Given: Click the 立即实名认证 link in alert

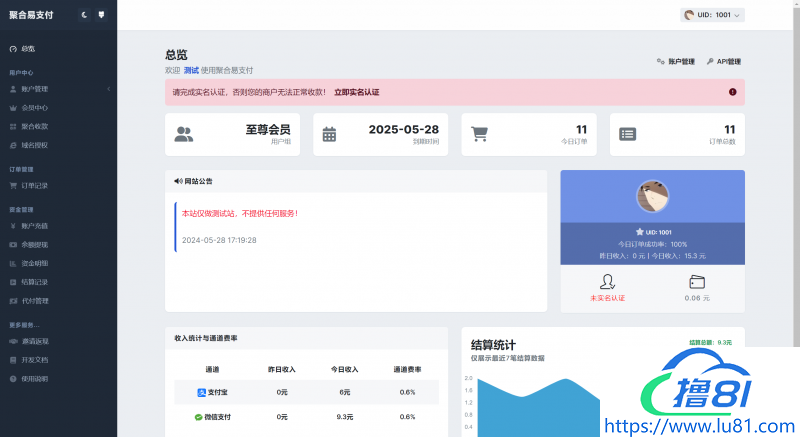Looking at the screenshot, I should pos(356,92).
